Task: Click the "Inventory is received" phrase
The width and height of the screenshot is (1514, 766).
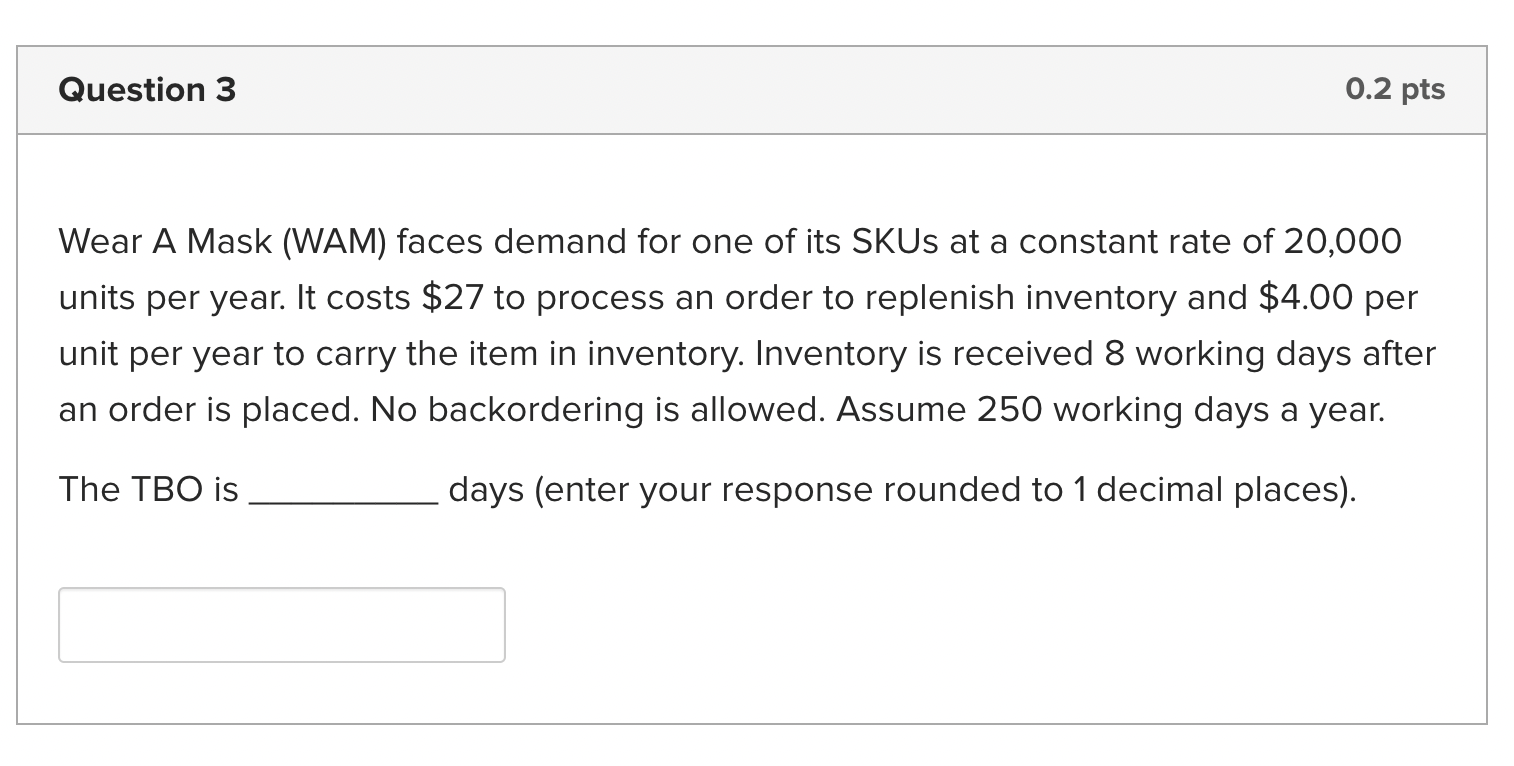Action: (x=912, y=354)
